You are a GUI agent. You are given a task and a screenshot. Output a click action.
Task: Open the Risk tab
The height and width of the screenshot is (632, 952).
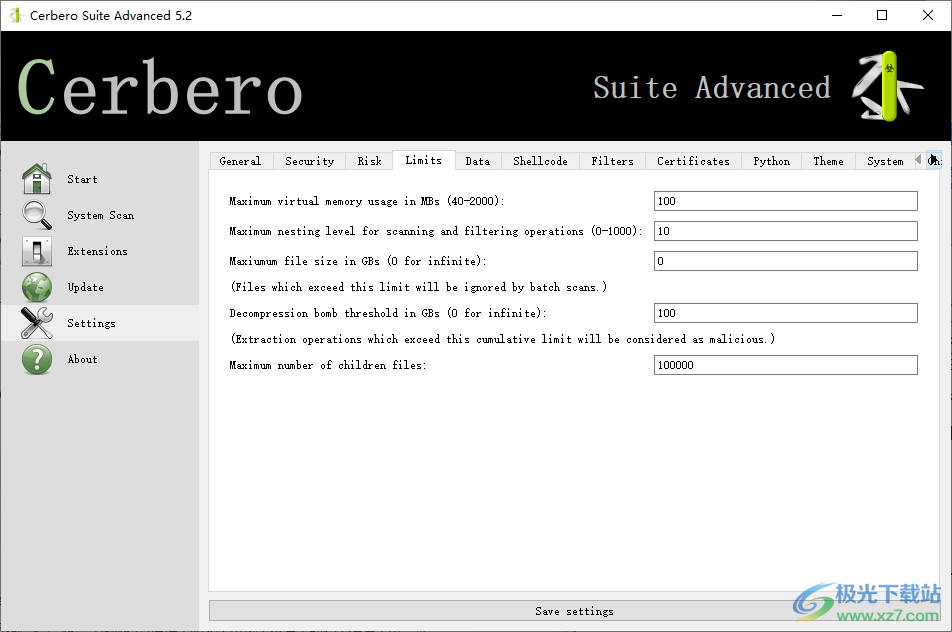click(x=369, y=161)
